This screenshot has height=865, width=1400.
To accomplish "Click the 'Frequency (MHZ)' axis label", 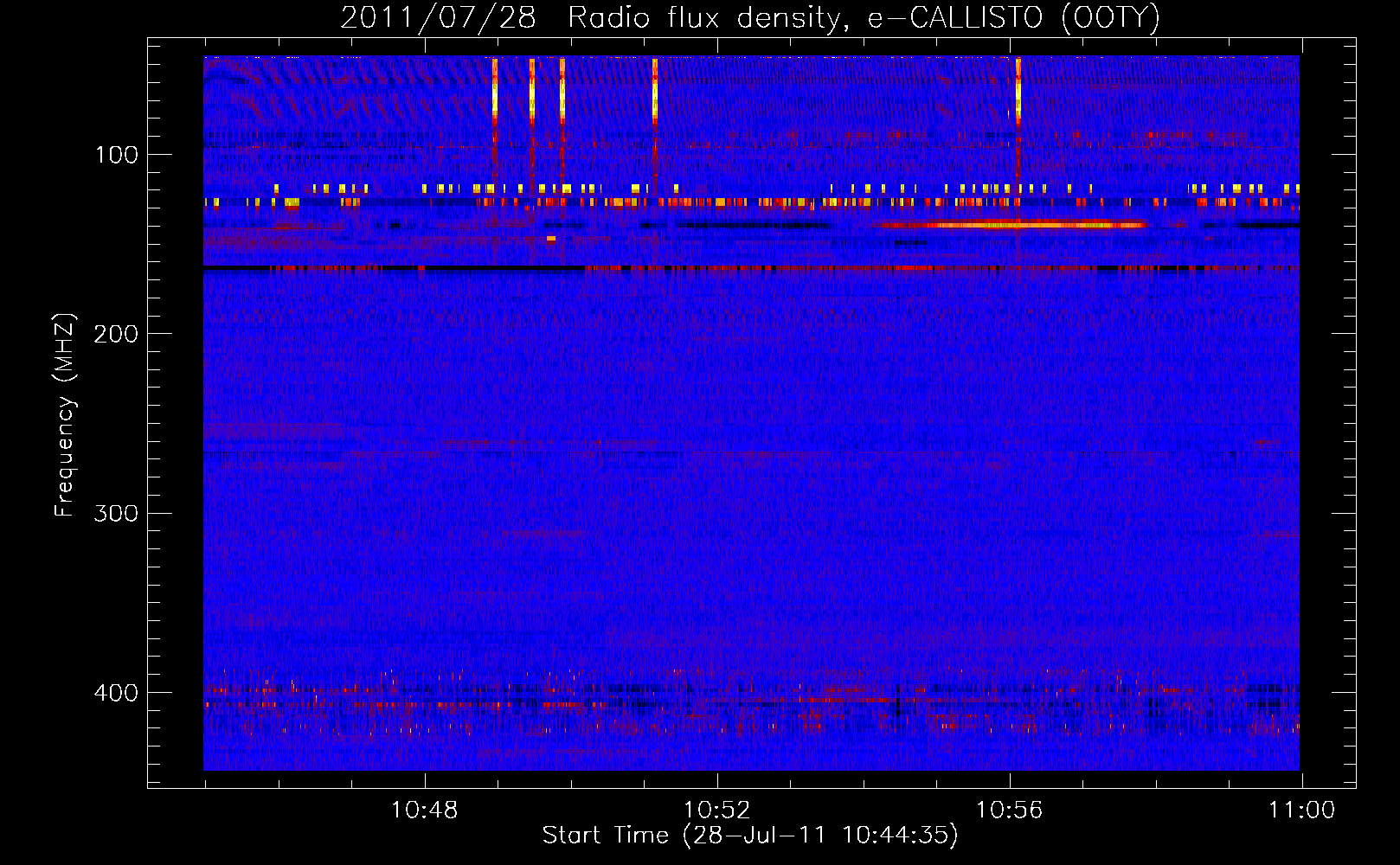I will click(65, 414).
